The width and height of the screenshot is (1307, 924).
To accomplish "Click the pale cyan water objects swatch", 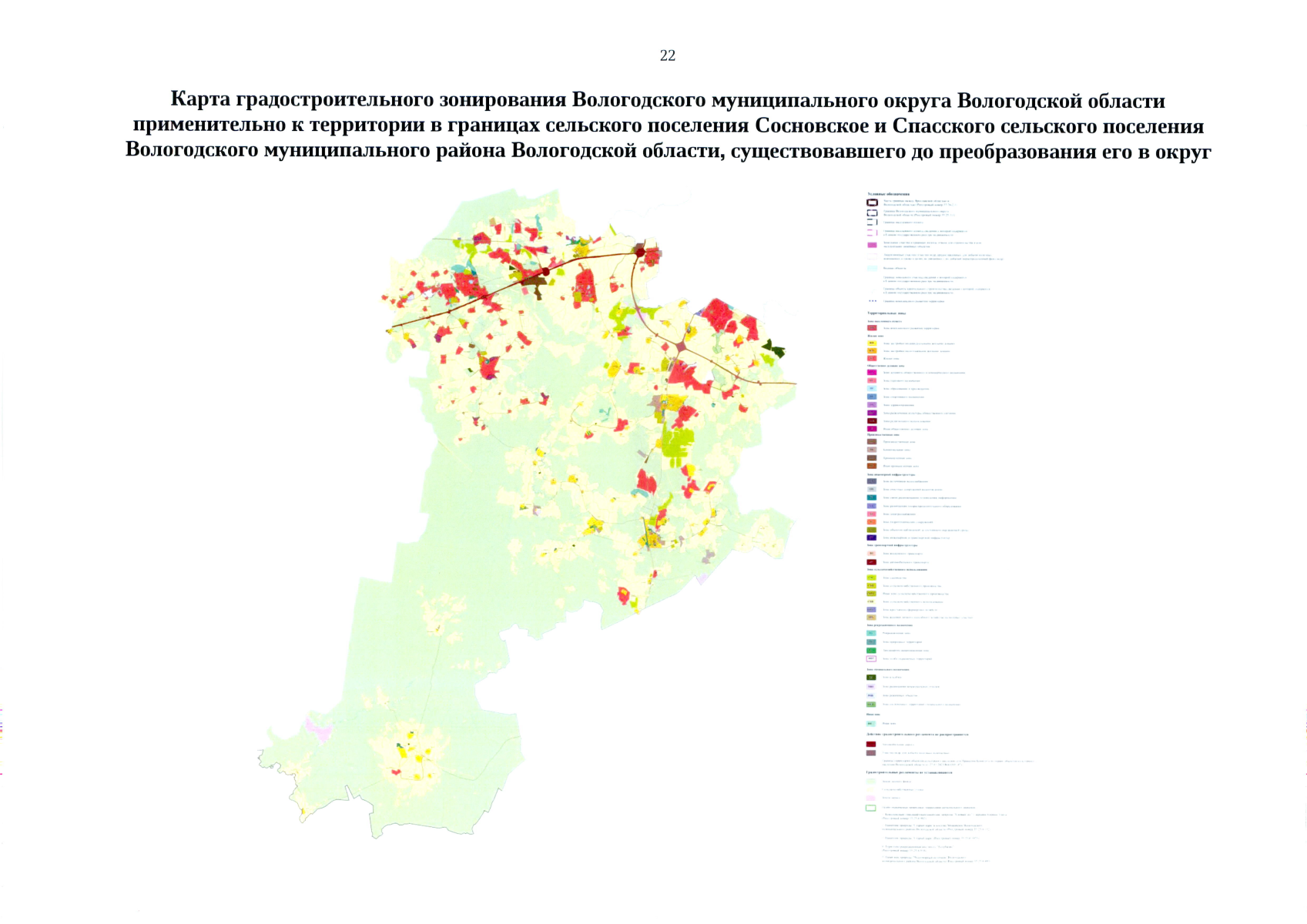I will tap(872, 268).
